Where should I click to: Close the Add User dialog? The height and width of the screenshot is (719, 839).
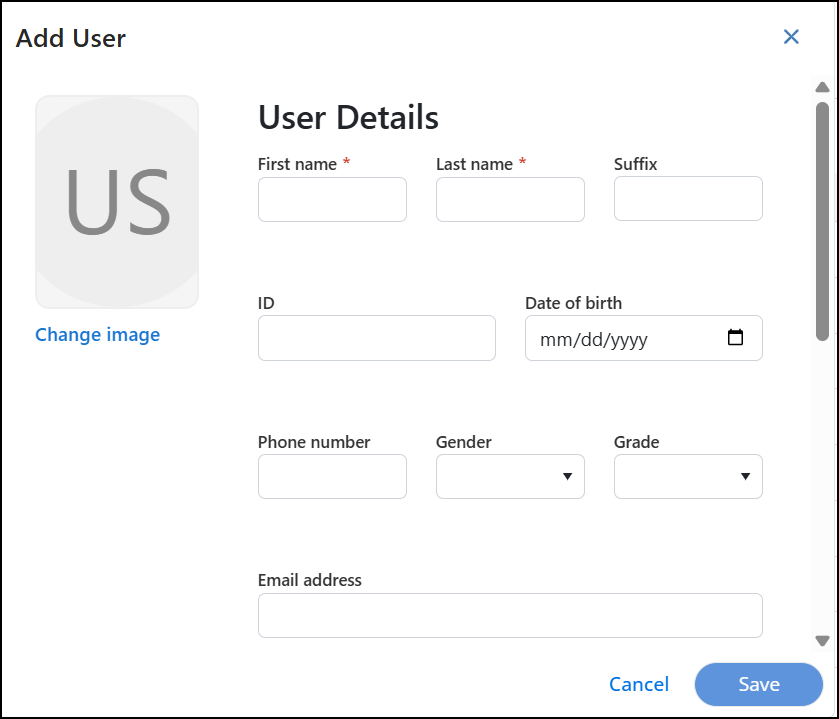[x=791, y=37]
